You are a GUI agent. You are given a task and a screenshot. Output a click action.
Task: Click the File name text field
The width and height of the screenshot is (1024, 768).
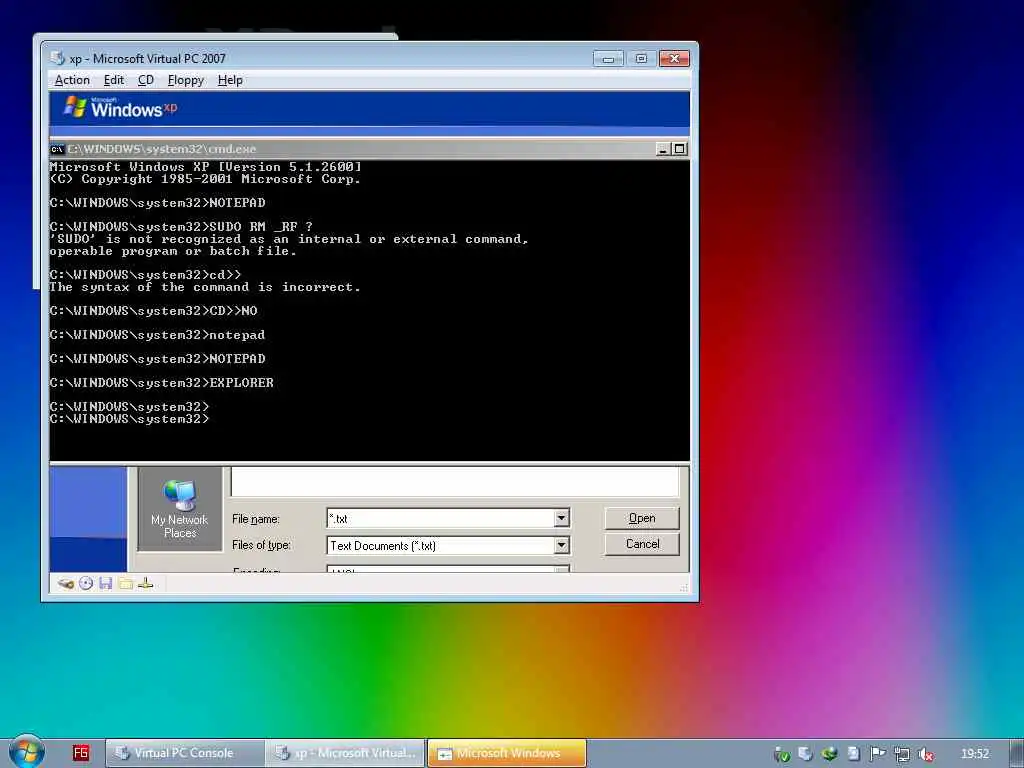(x=441, y=518)
